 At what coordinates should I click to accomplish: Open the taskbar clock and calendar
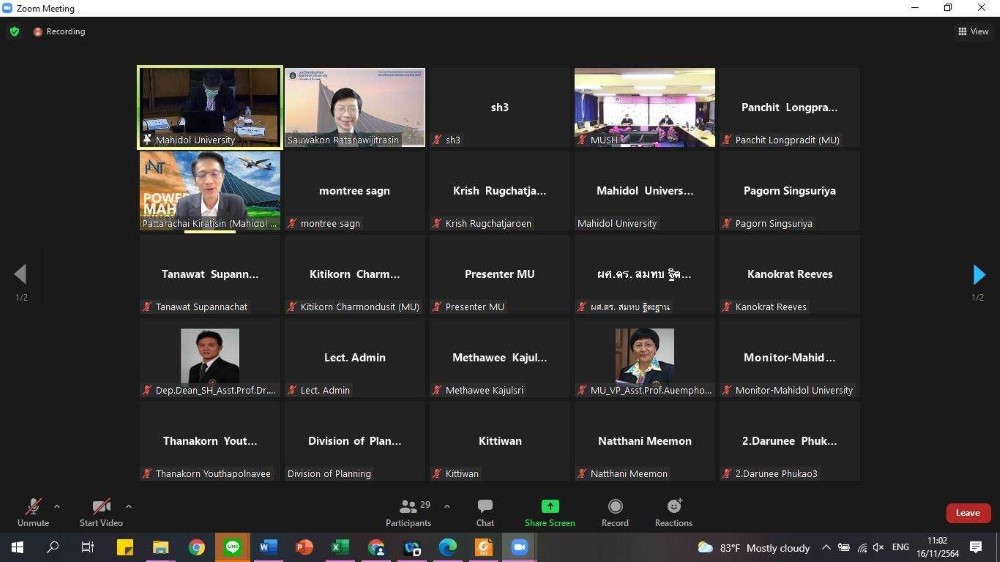point(938,547)
